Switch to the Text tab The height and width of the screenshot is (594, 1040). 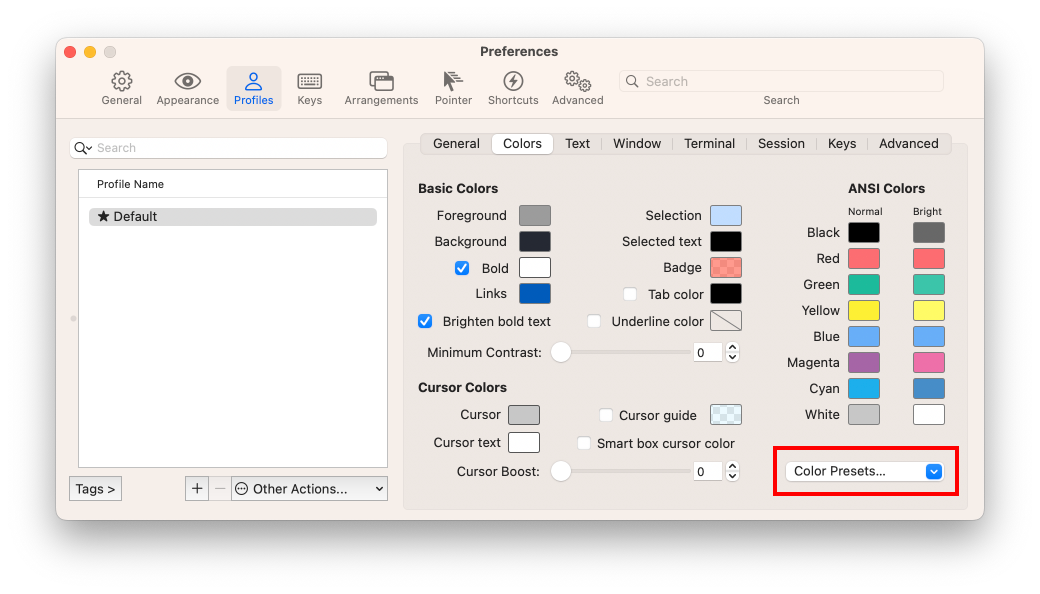[x=577, y=144]
